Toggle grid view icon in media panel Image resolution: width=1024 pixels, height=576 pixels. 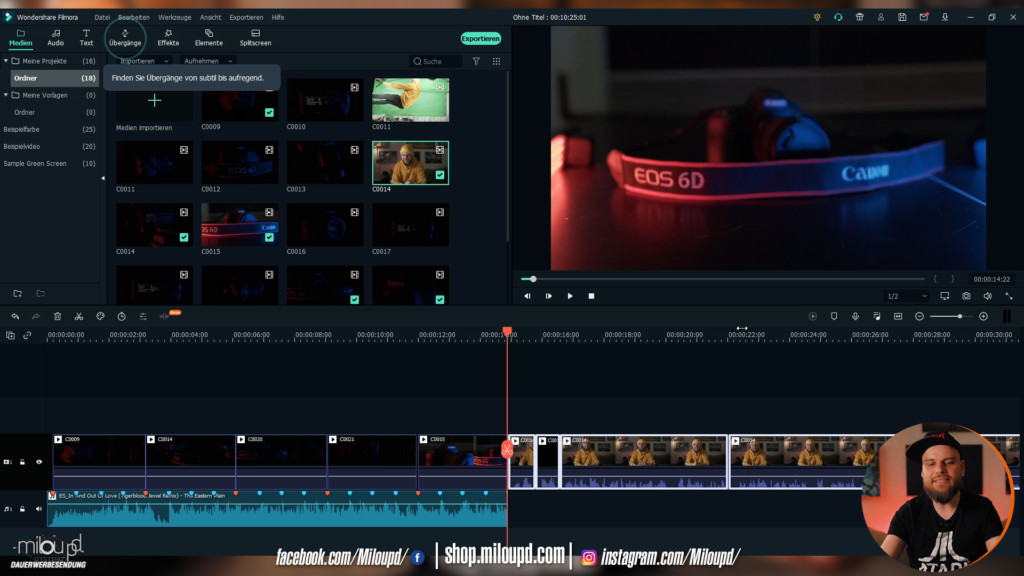click(496, 61)
